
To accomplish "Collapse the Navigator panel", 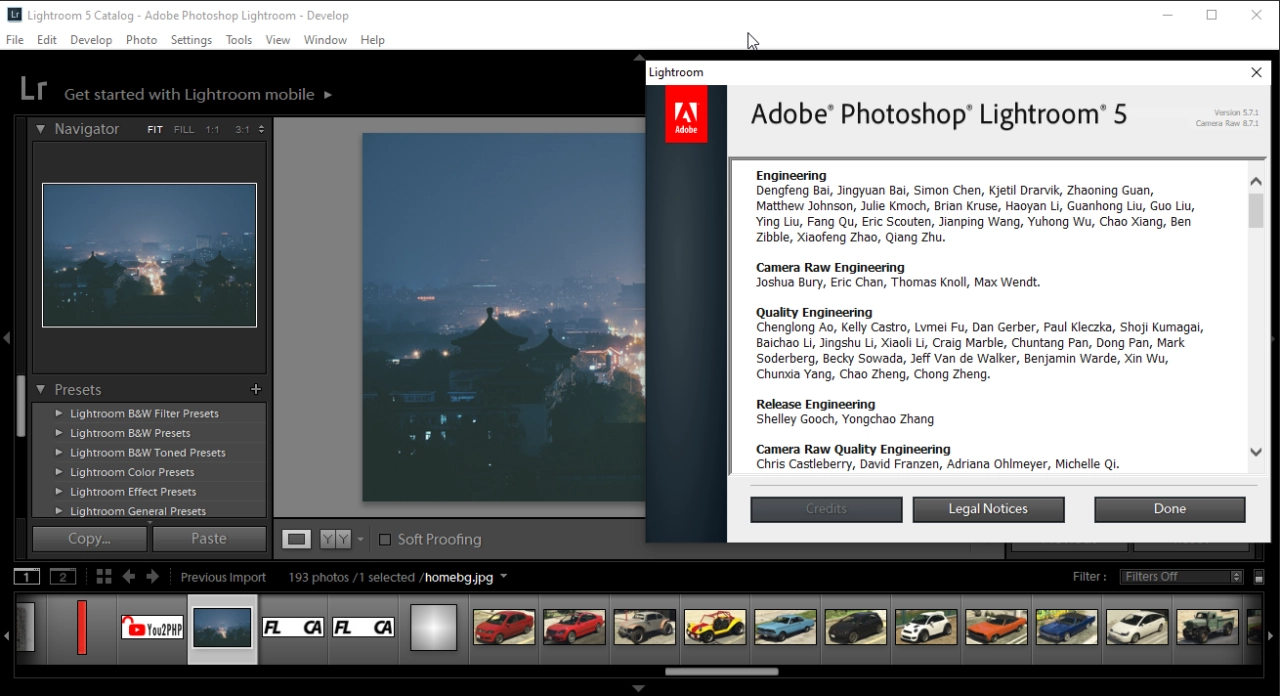I will [x=41, y=129].
